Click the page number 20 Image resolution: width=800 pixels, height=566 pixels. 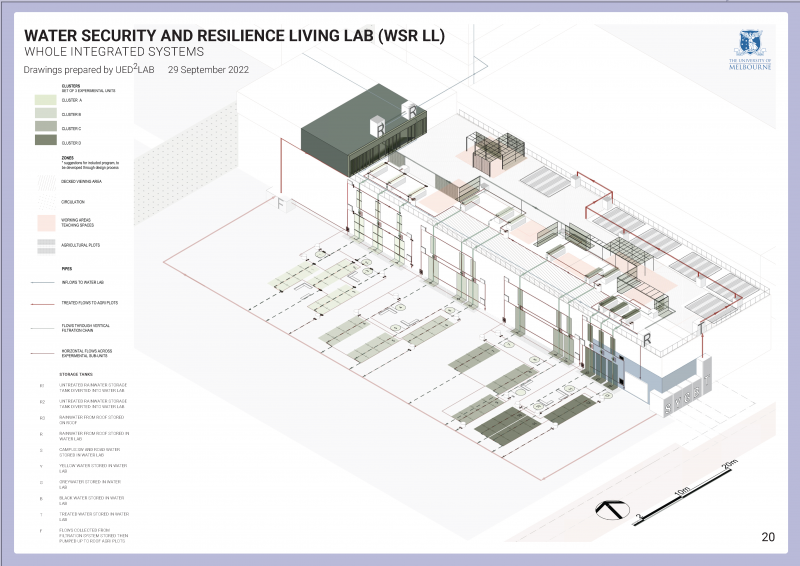pos(768,537)
